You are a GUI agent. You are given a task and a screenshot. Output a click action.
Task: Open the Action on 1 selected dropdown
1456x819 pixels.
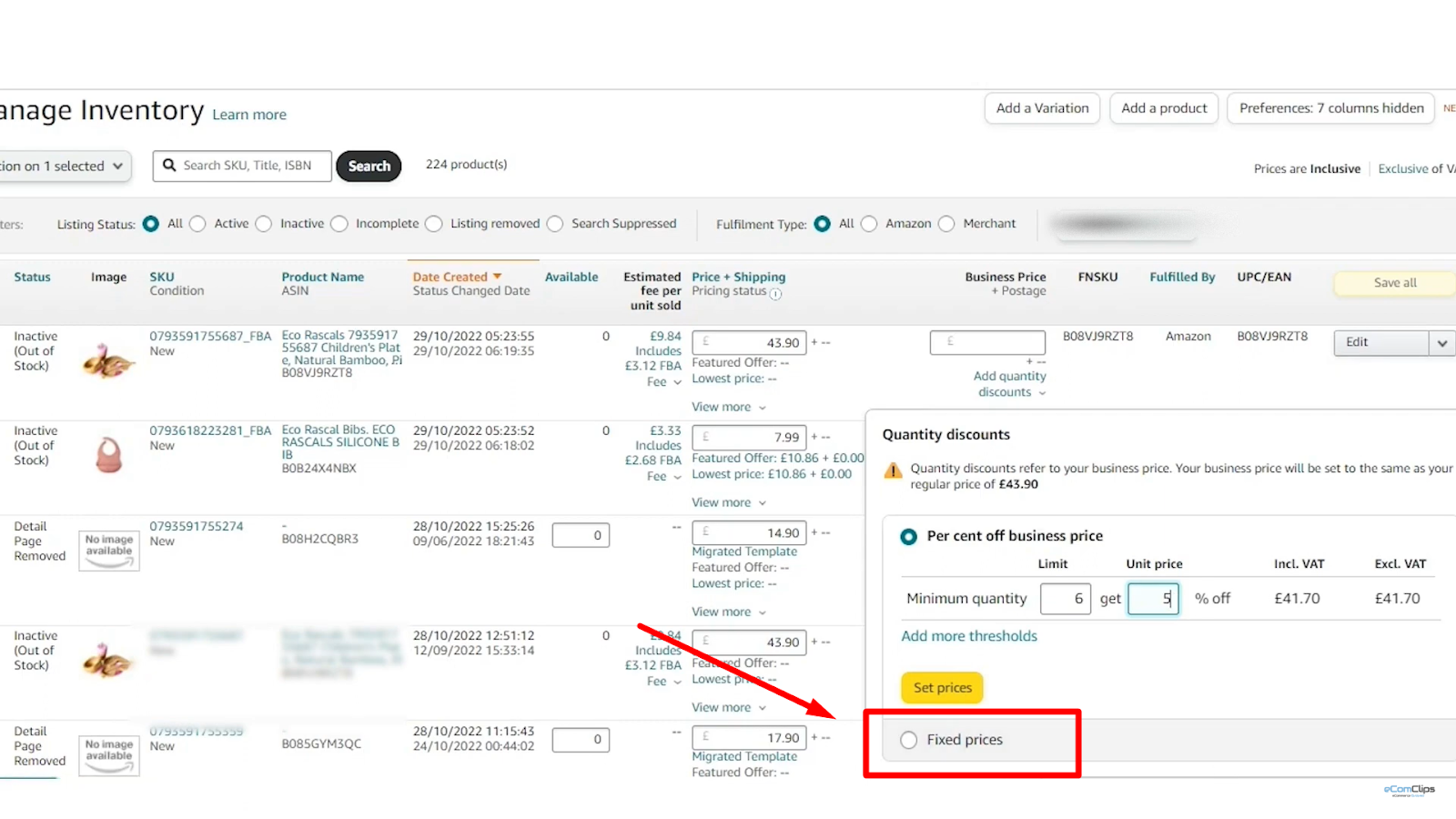coord(64,167)
